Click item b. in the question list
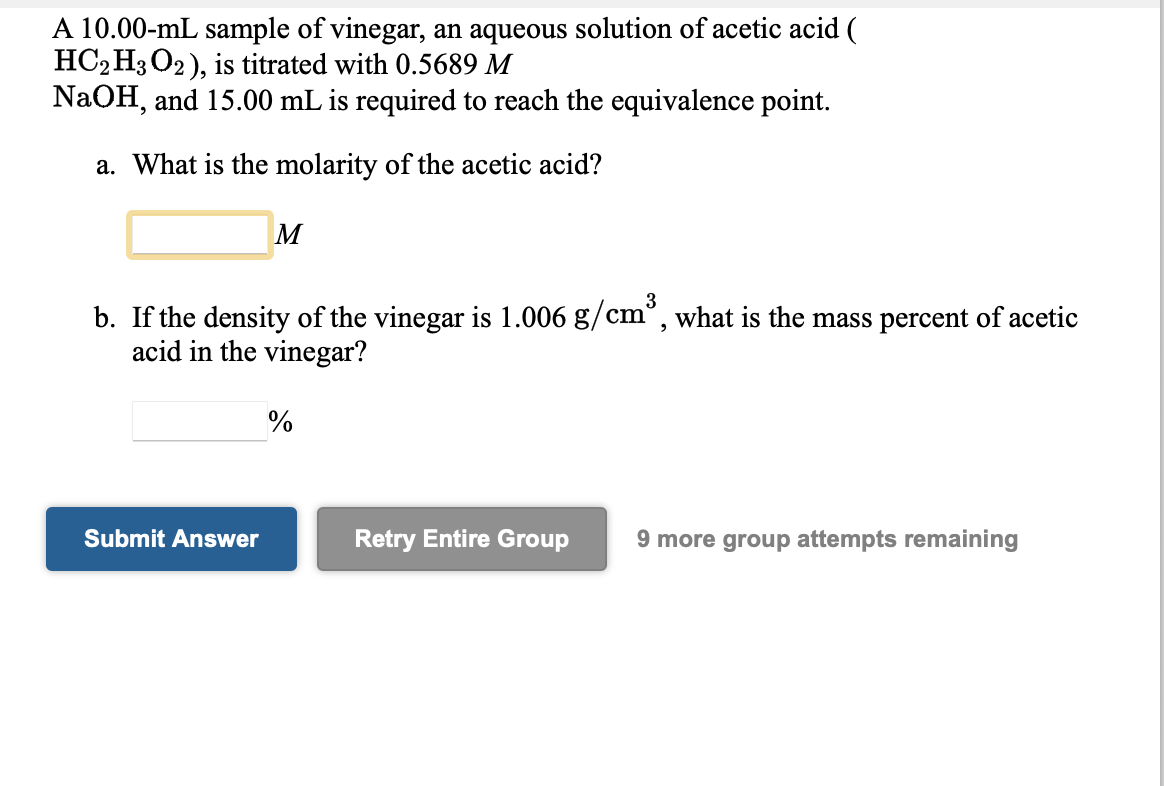 tap(103, 317)
